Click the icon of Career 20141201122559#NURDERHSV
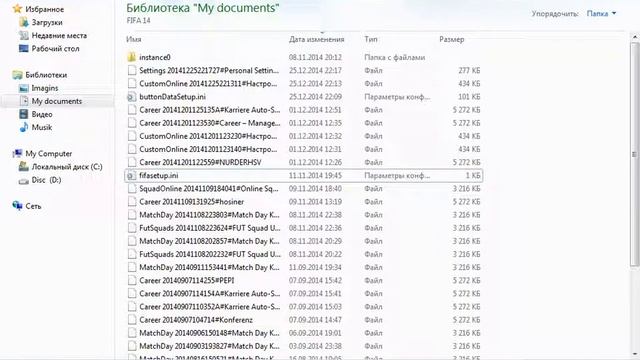 (x=131, y=162)
